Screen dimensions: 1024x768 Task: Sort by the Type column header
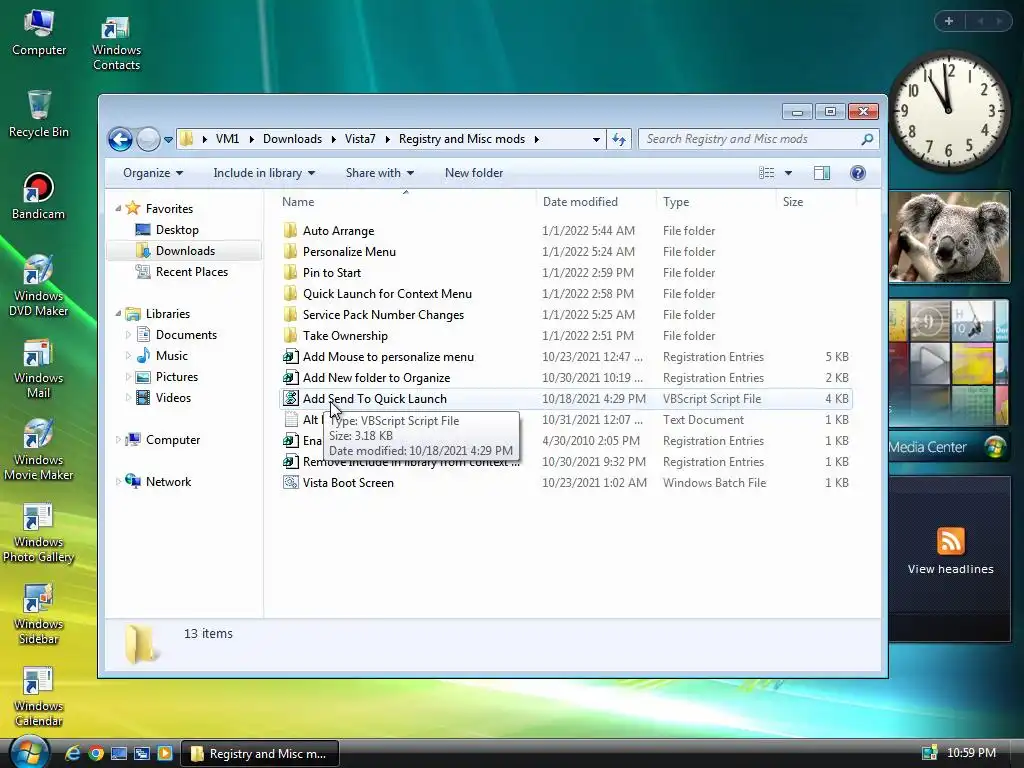click(716, 202)
